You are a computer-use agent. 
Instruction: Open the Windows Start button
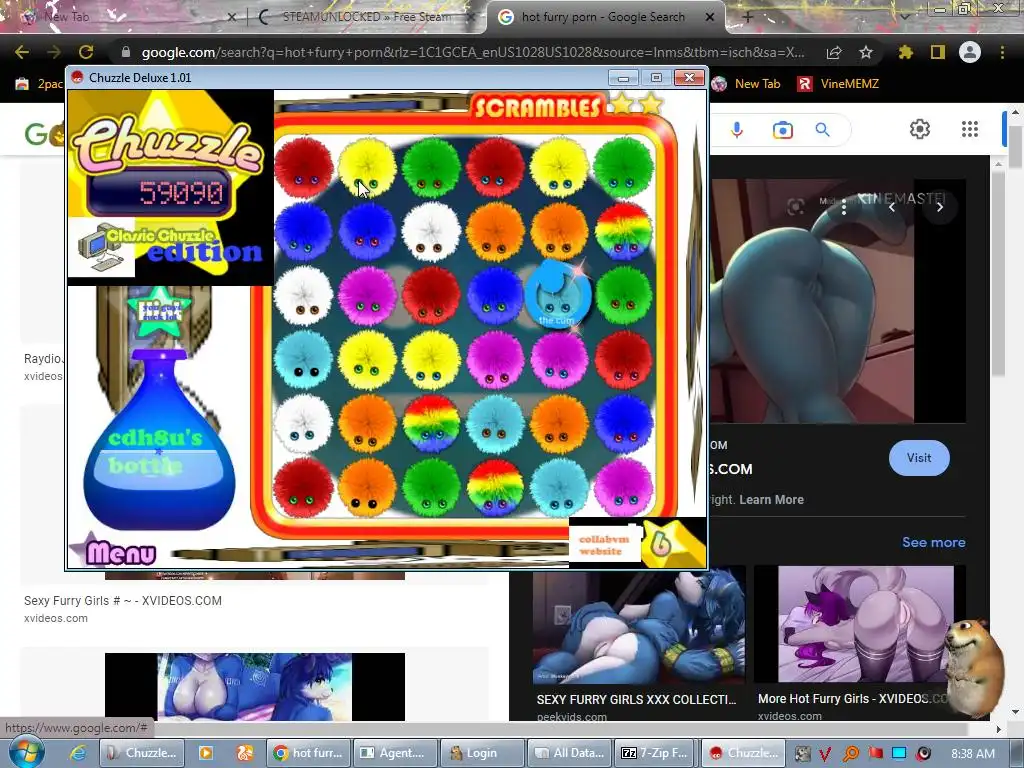click(x=26, y=752)
